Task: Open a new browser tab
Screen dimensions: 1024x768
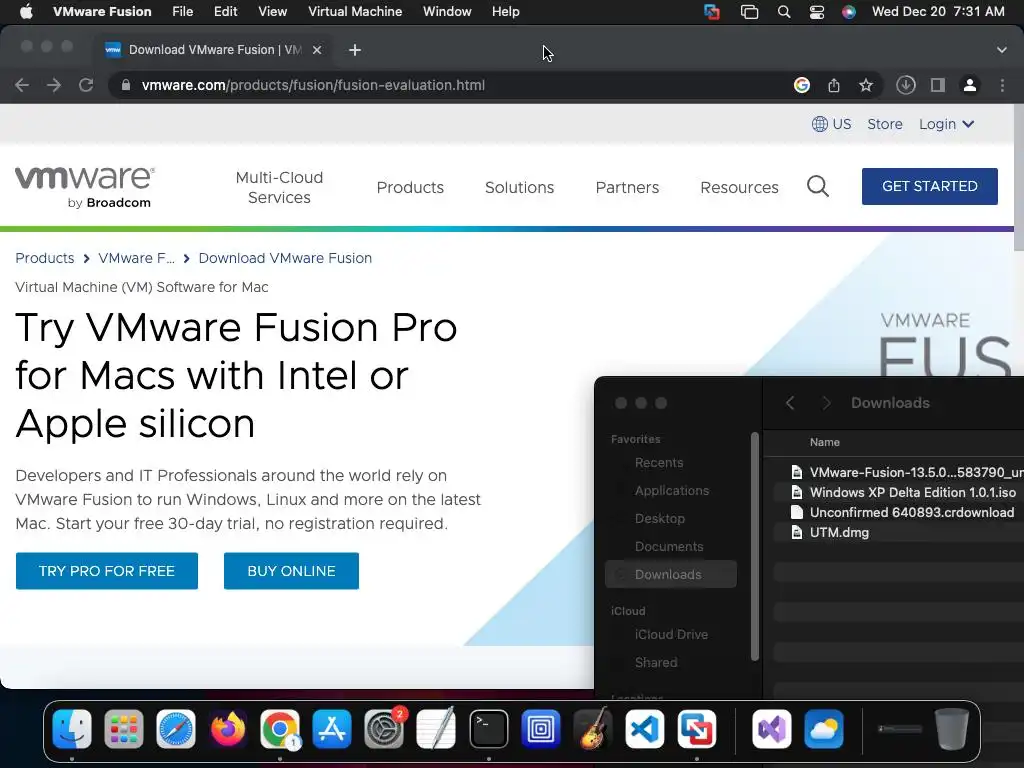Action: click(355, 50)
